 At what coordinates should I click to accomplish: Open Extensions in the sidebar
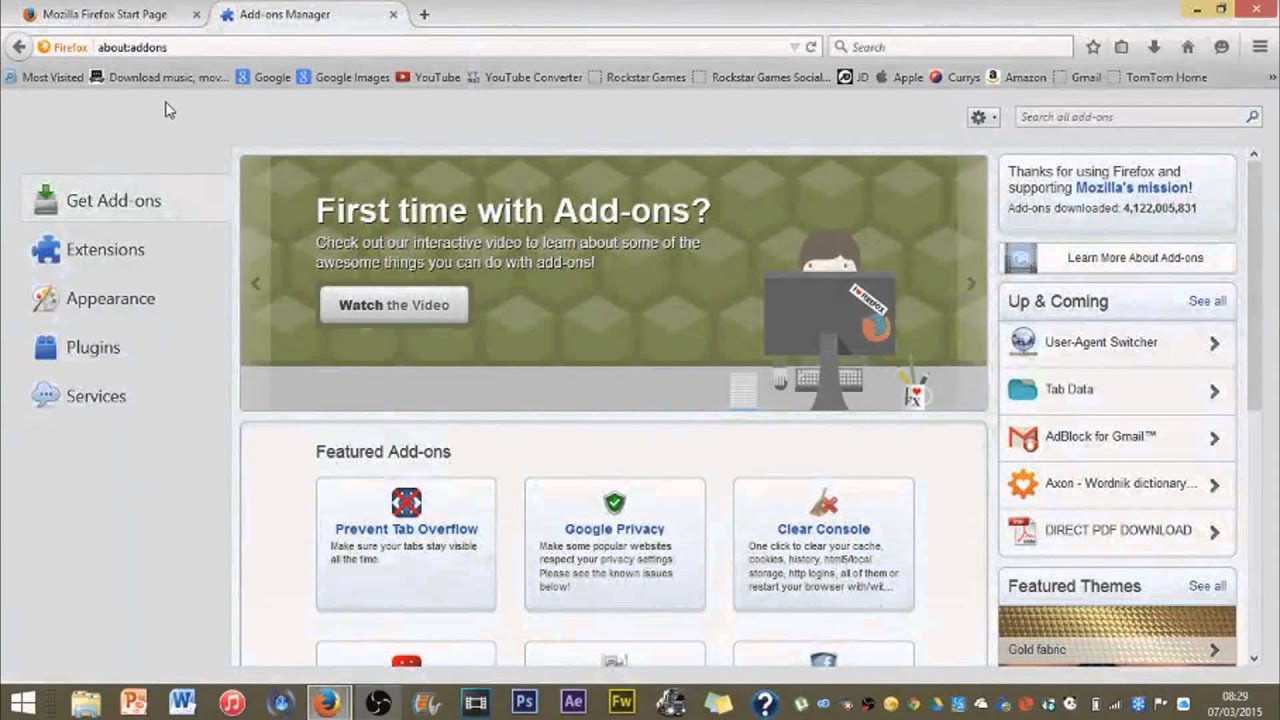pos(126,250)
